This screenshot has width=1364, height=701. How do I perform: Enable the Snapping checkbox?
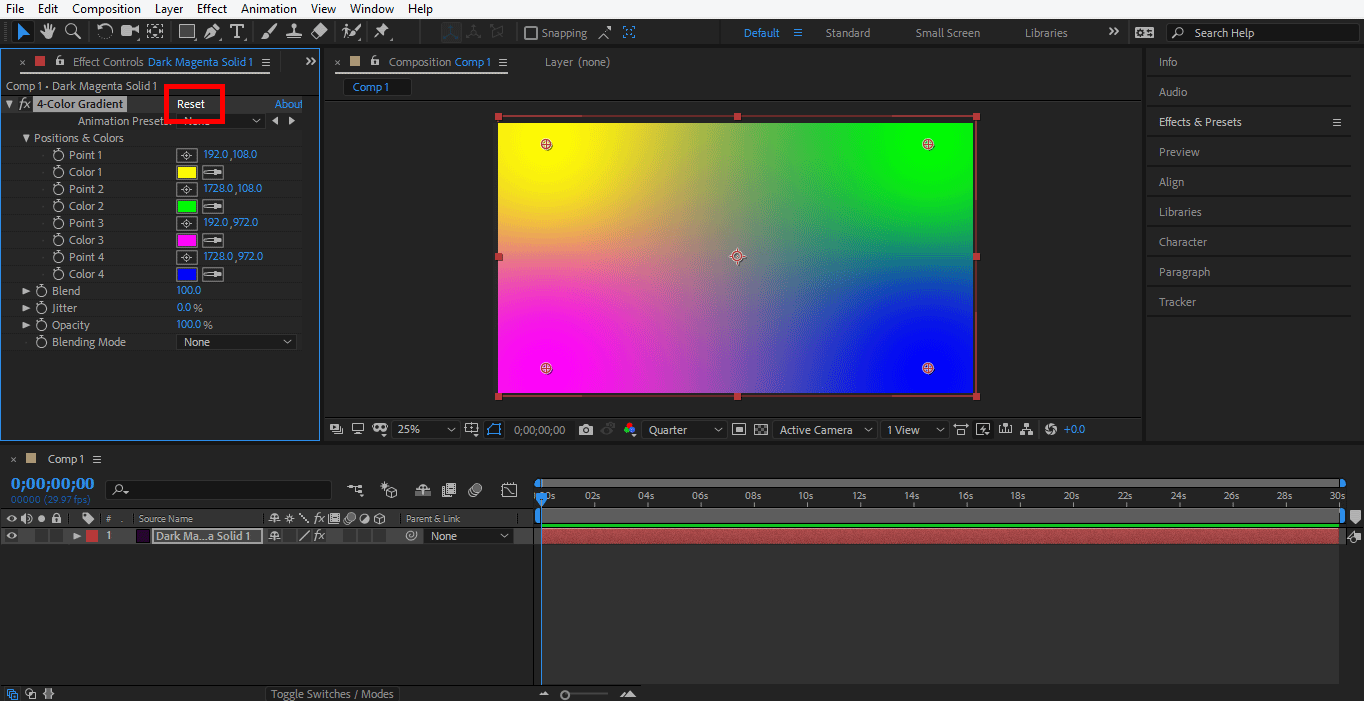point(531,33)
